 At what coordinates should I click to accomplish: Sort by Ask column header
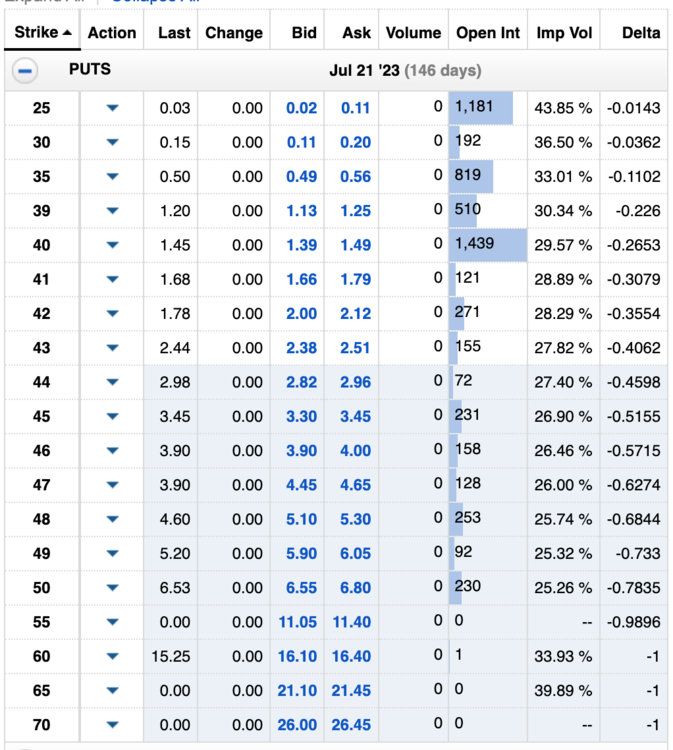(356, 33)
